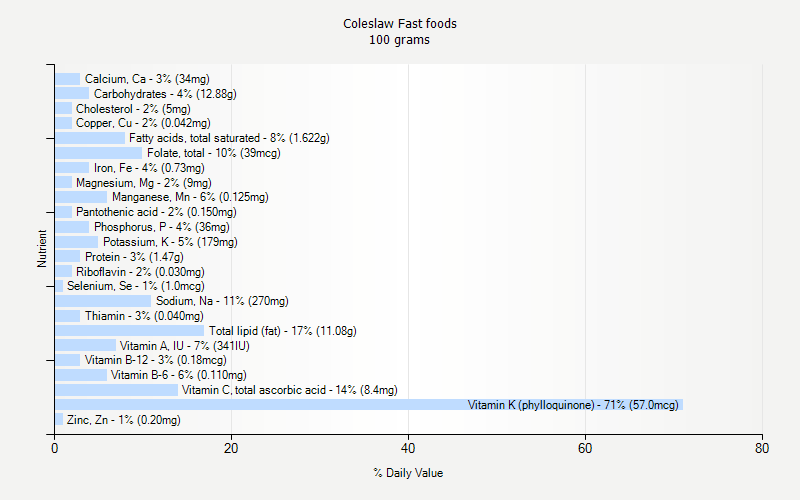Click the Potassium, K bar
Viewport: 800px width, 500px height.
(77, 242)
